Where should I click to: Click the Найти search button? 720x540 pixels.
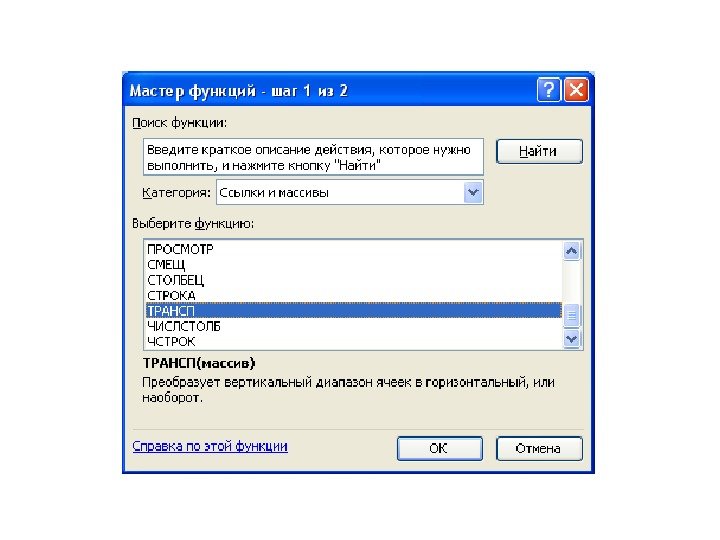(x=539, y=151)
